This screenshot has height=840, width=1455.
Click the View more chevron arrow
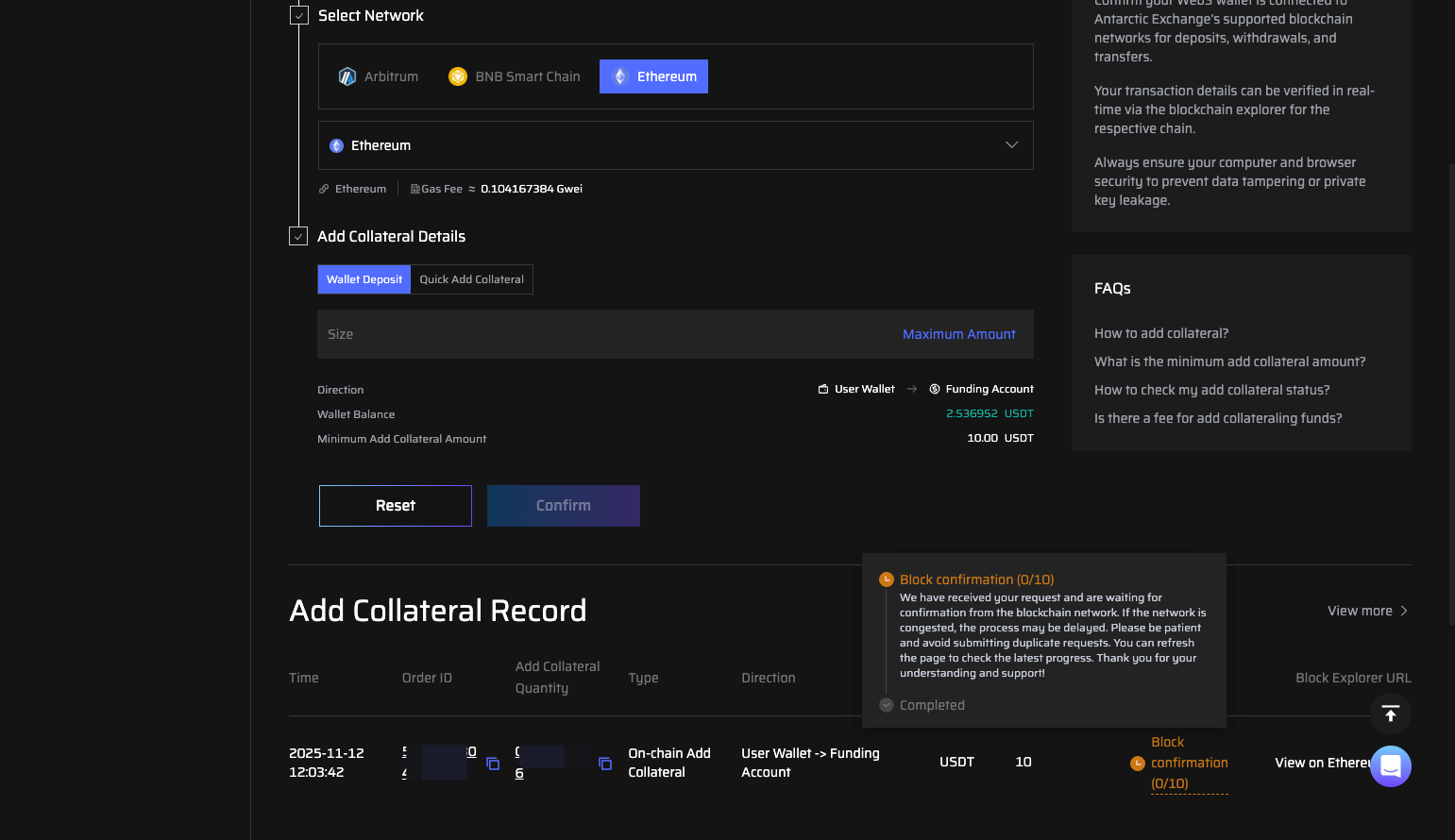point(1404,611)
